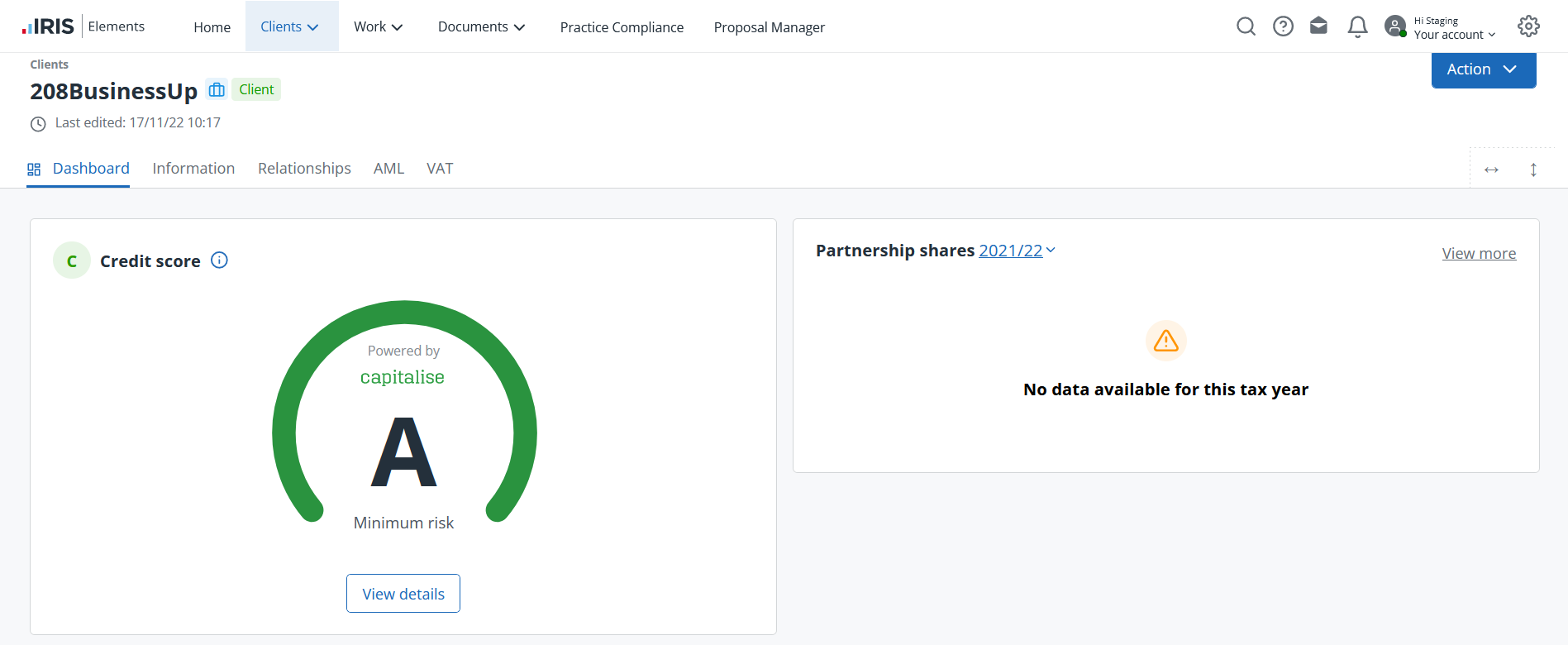Open the Documents dropdown menu
Screen dimensions: 1568x645
tap(481, 26)
